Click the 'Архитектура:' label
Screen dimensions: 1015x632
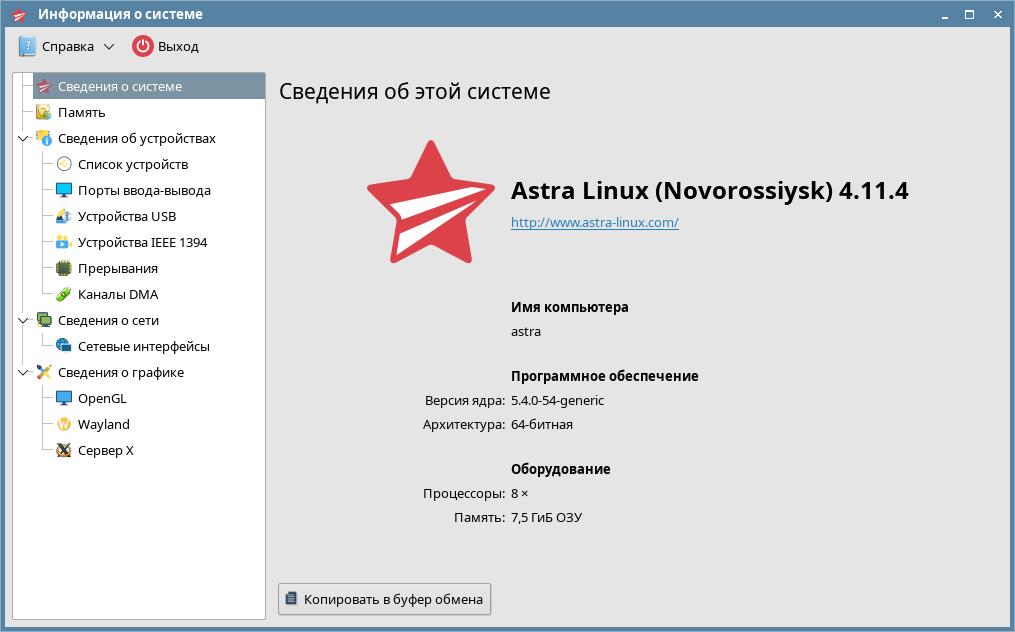463,425
